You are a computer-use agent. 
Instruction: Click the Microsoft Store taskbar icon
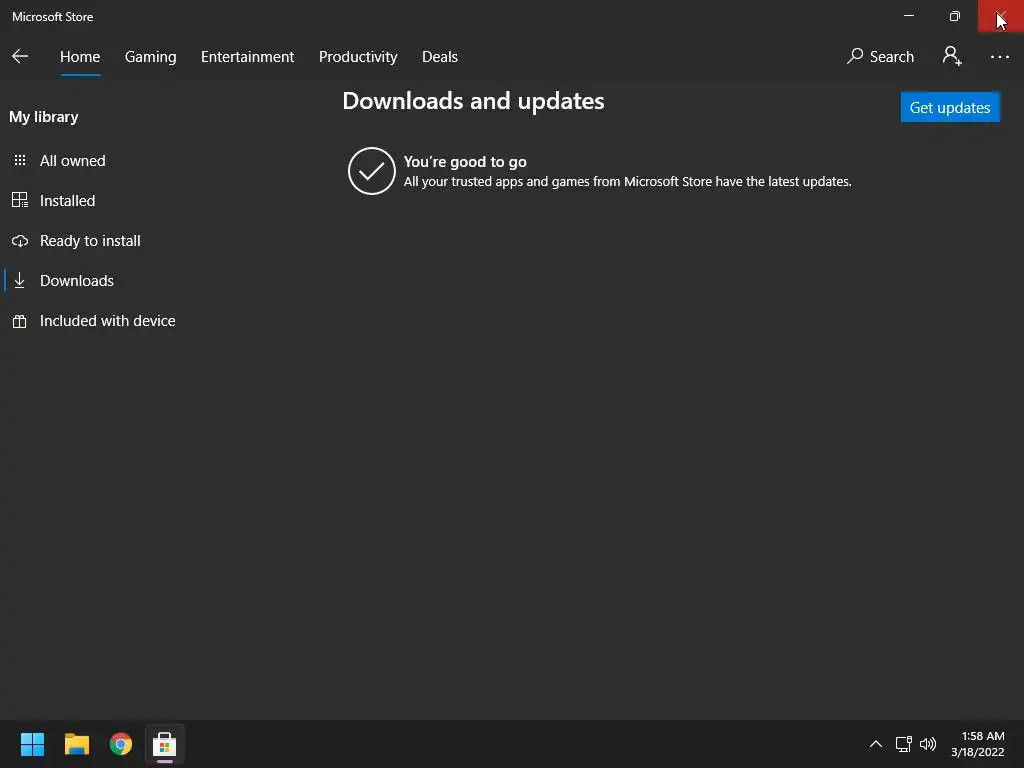click(x=165, y=744)
